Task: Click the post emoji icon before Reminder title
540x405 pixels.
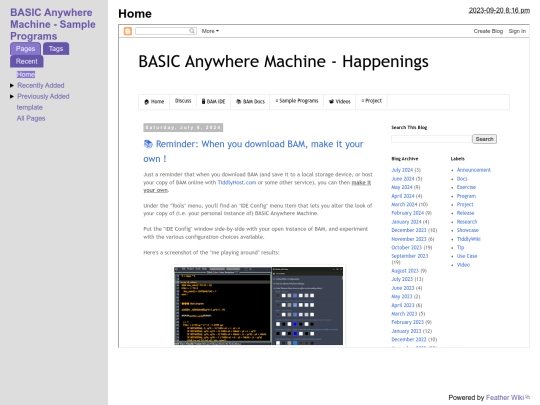Action: coord(148,144)
